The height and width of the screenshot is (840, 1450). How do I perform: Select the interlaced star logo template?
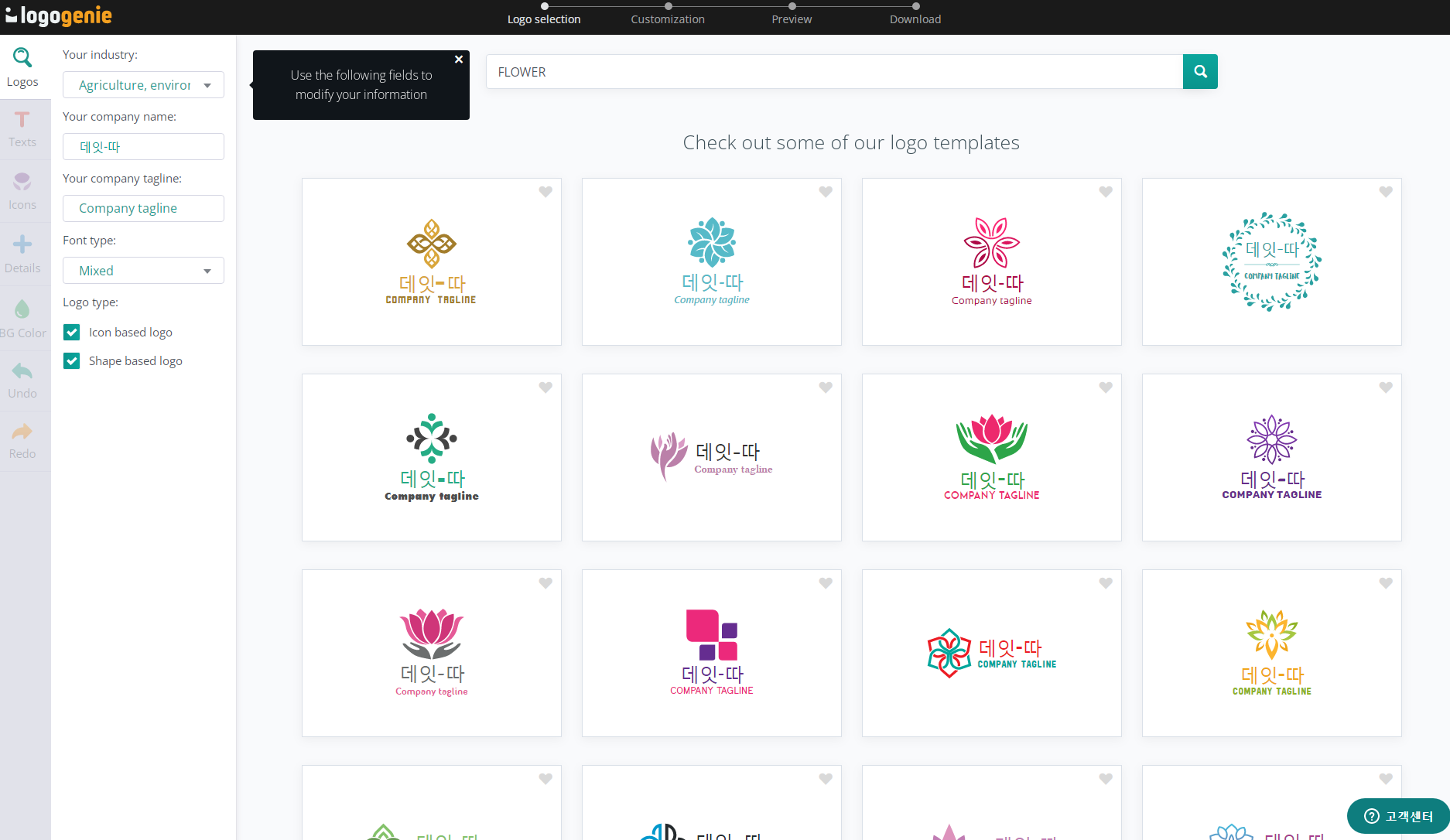click(x=992, y=654)
